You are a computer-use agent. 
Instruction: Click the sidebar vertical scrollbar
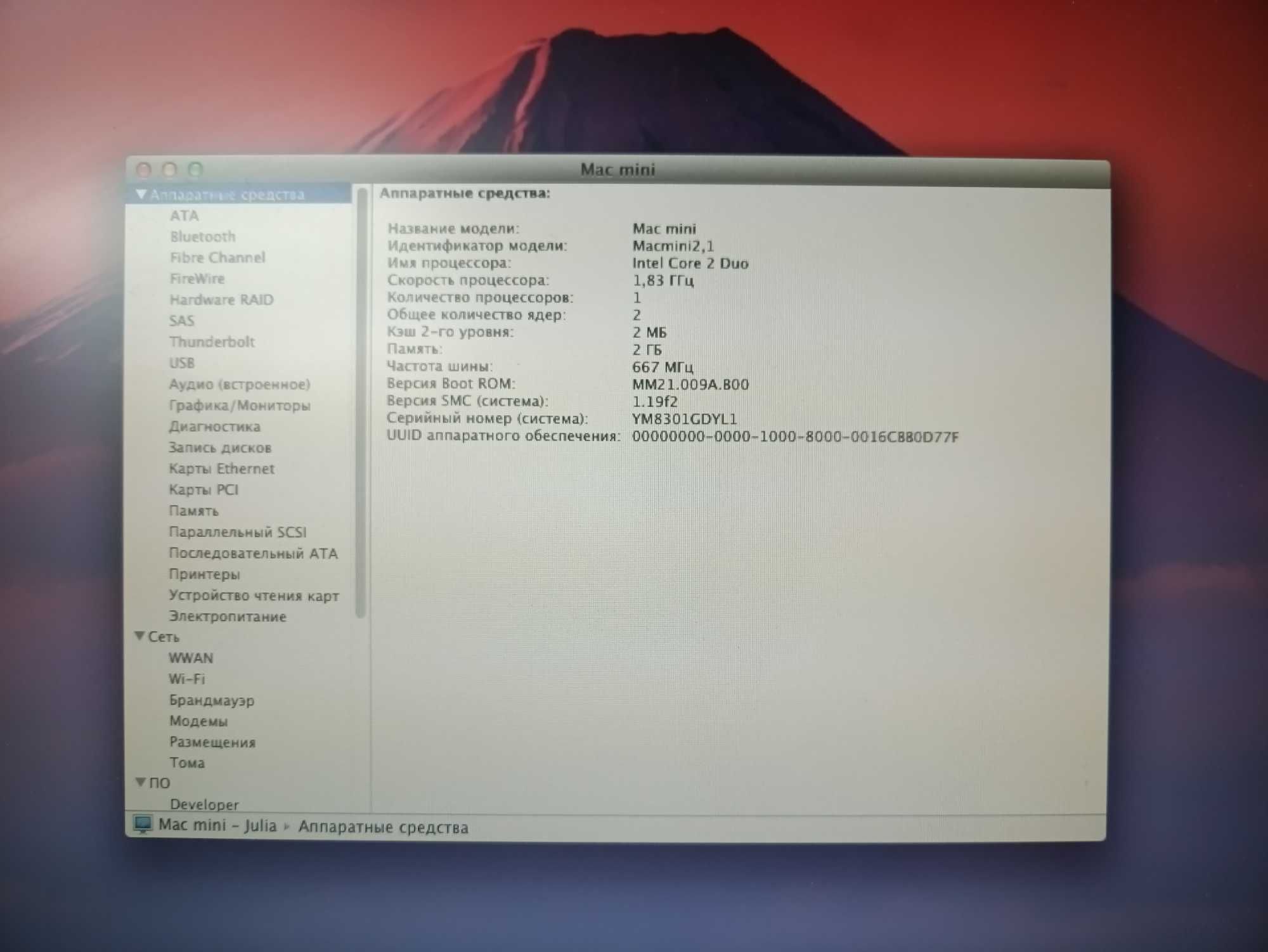pos(361,403)
